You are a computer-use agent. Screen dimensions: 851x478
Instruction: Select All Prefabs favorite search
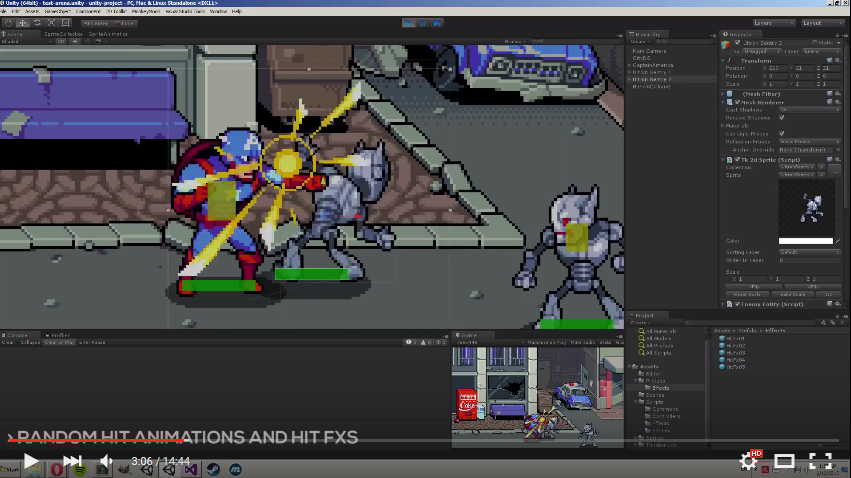click(656, 346)
